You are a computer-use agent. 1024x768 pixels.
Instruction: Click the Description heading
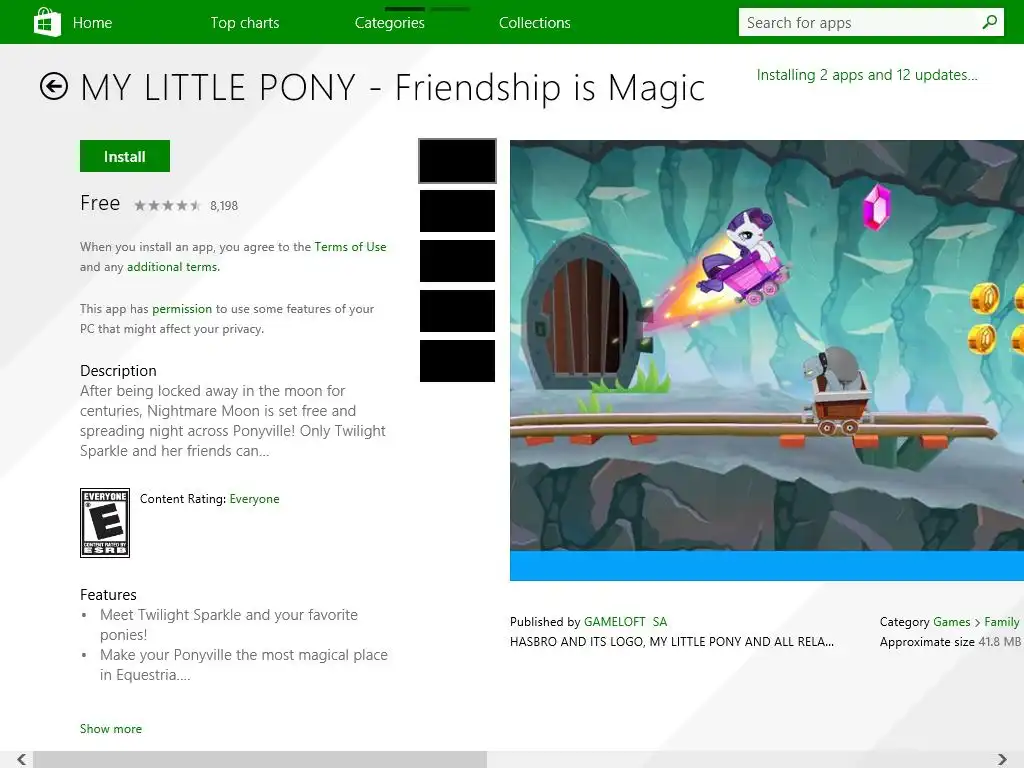tap(118, 371)
